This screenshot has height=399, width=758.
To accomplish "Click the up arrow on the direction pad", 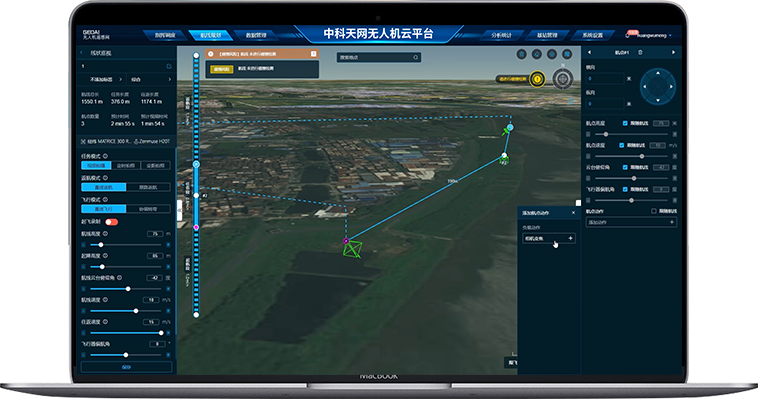I will click(x=658, y=74).
